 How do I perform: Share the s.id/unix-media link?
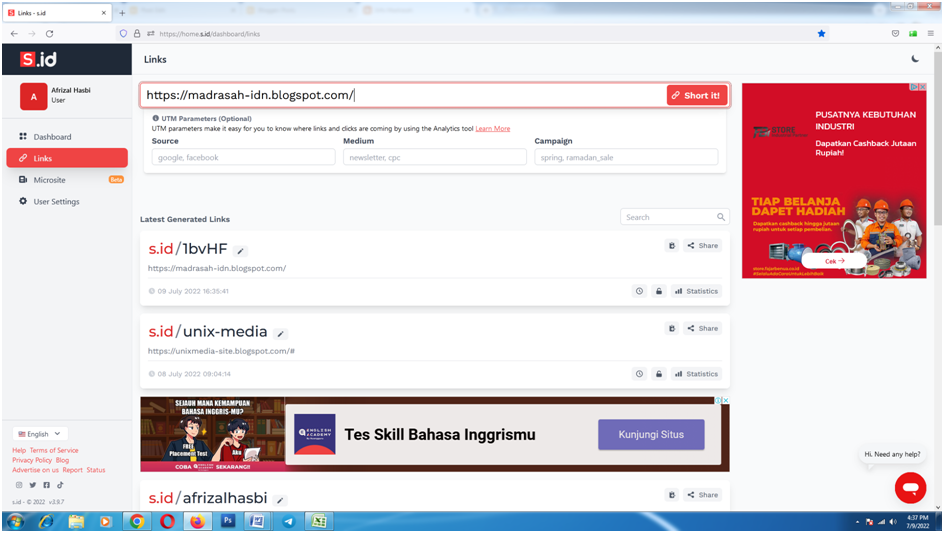[x=703, y=328]
